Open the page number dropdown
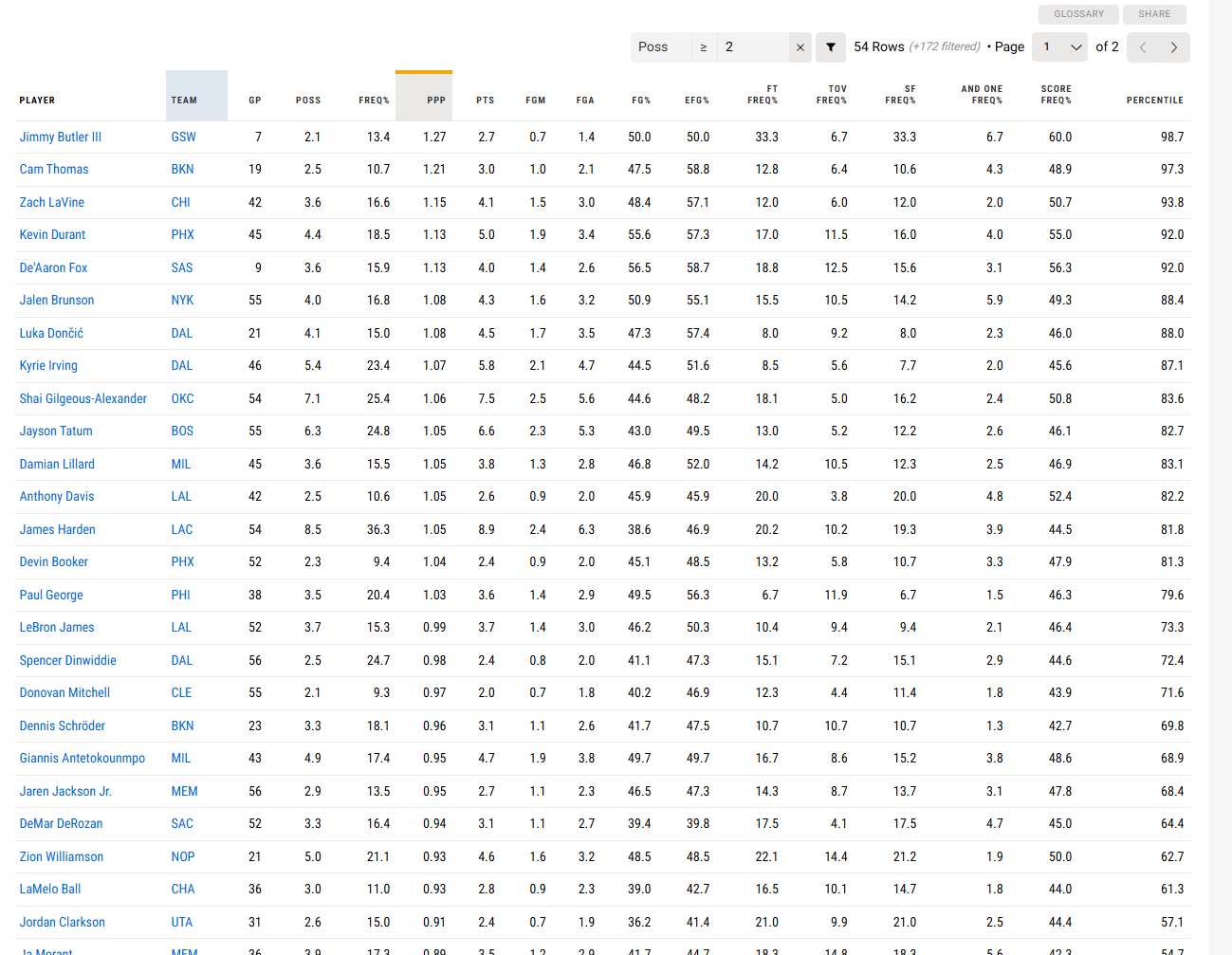The width and height of the screenshot is (1232, 955). tap(1060, 46)
